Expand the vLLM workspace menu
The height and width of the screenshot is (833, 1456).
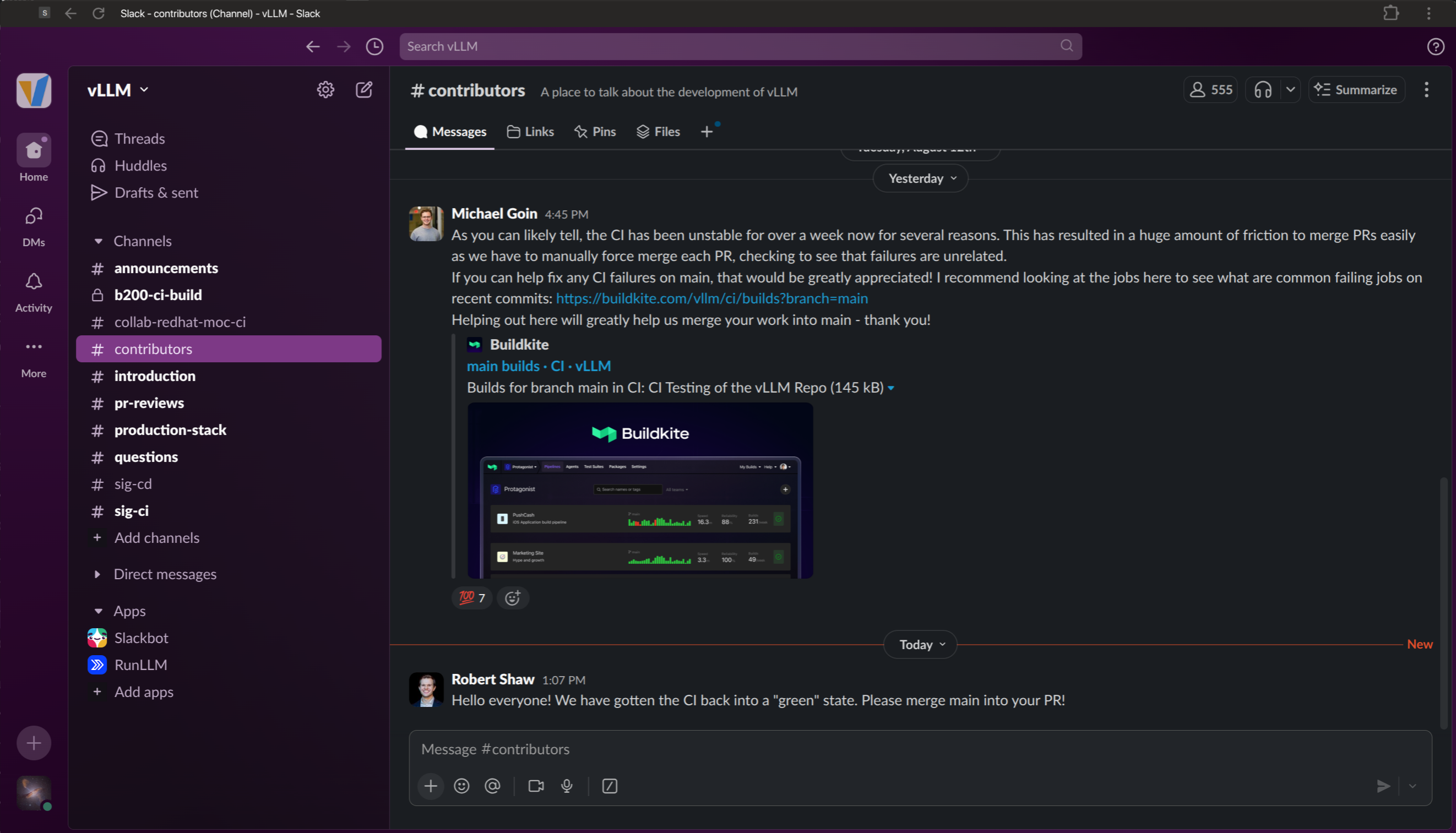[x=118, y=90]
